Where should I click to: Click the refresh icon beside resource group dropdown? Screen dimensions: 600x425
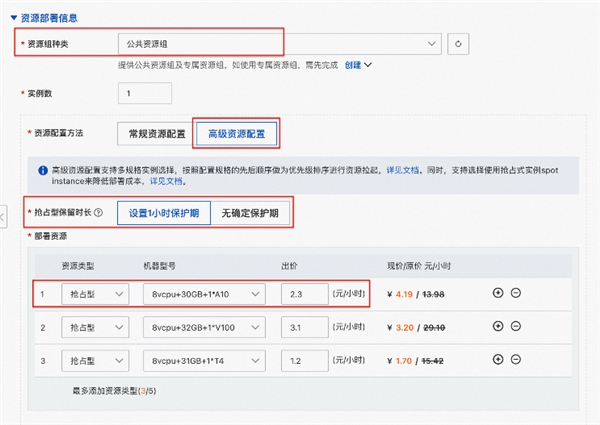(x=459, y=43)
